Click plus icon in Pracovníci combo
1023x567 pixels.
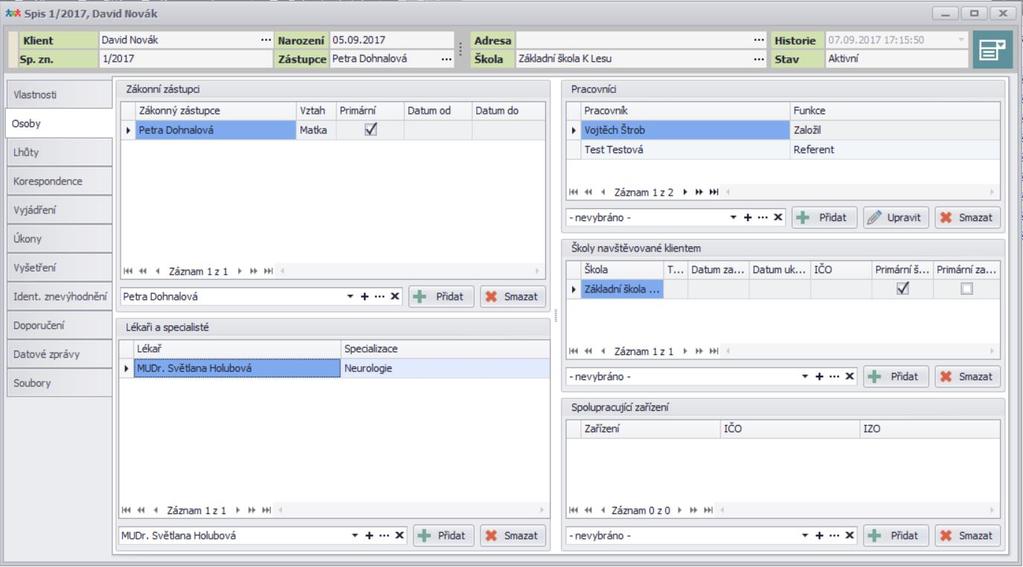pos(748,217)
